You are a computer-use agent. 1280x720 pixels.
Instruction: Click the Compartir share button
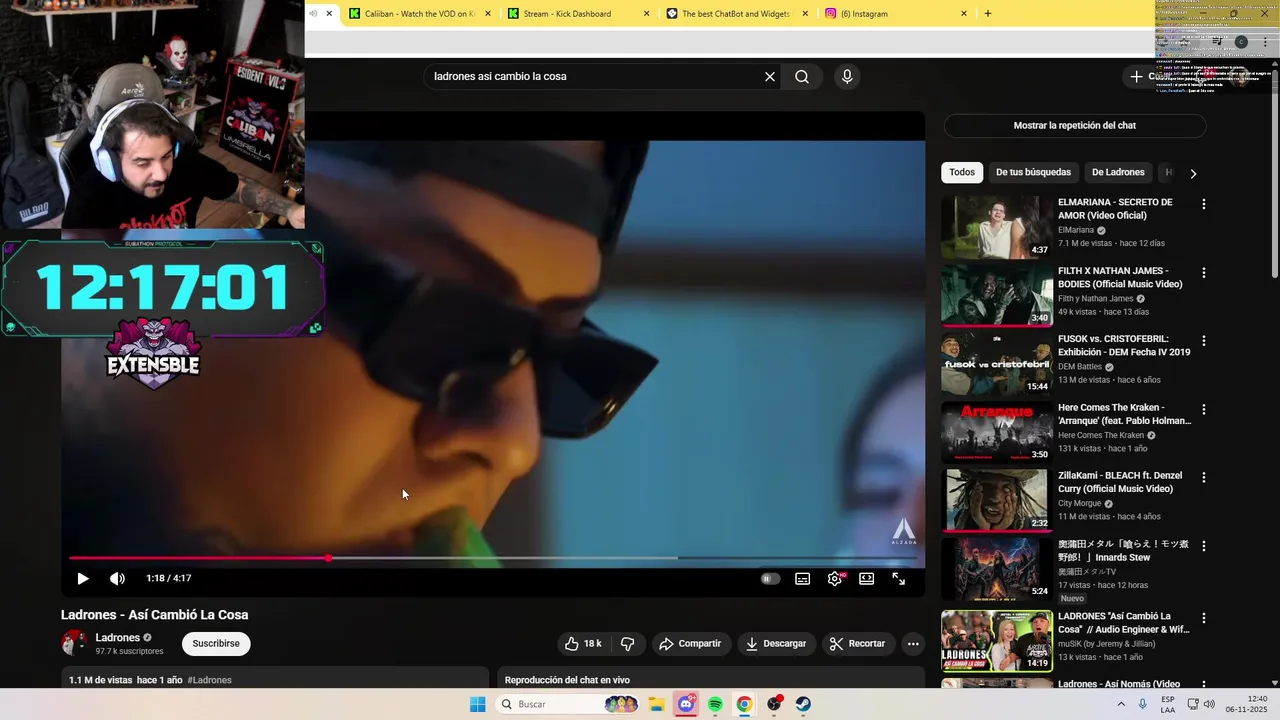point(690,644)
